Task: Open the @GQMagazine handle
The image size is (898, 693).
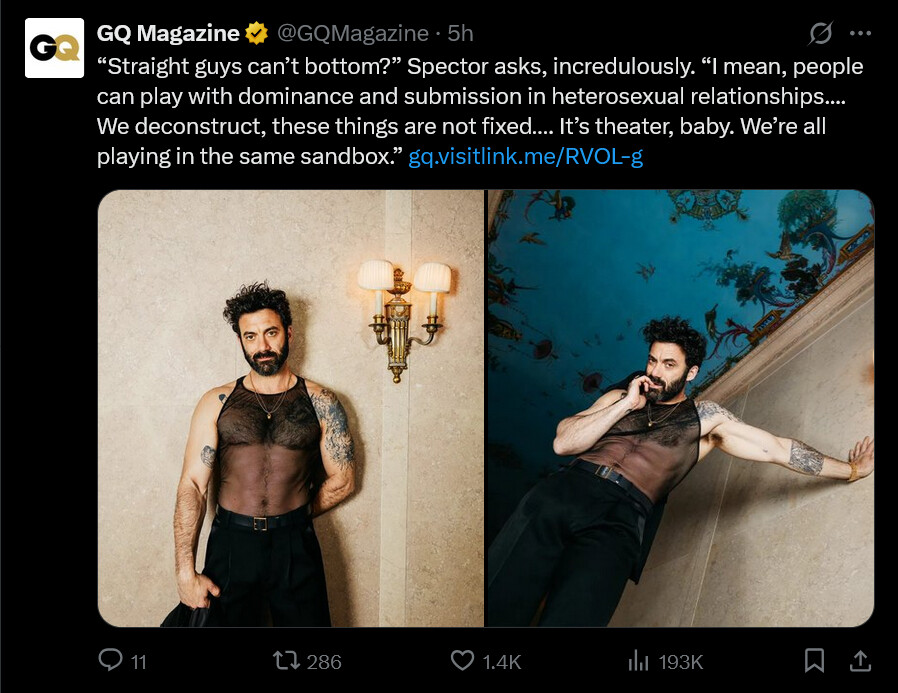Action: (353, 33)
